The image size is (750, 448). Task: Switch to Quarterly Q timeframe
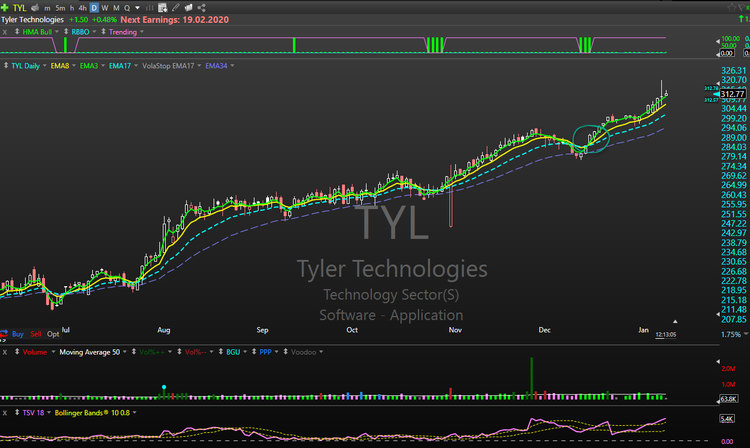(127, 8)
